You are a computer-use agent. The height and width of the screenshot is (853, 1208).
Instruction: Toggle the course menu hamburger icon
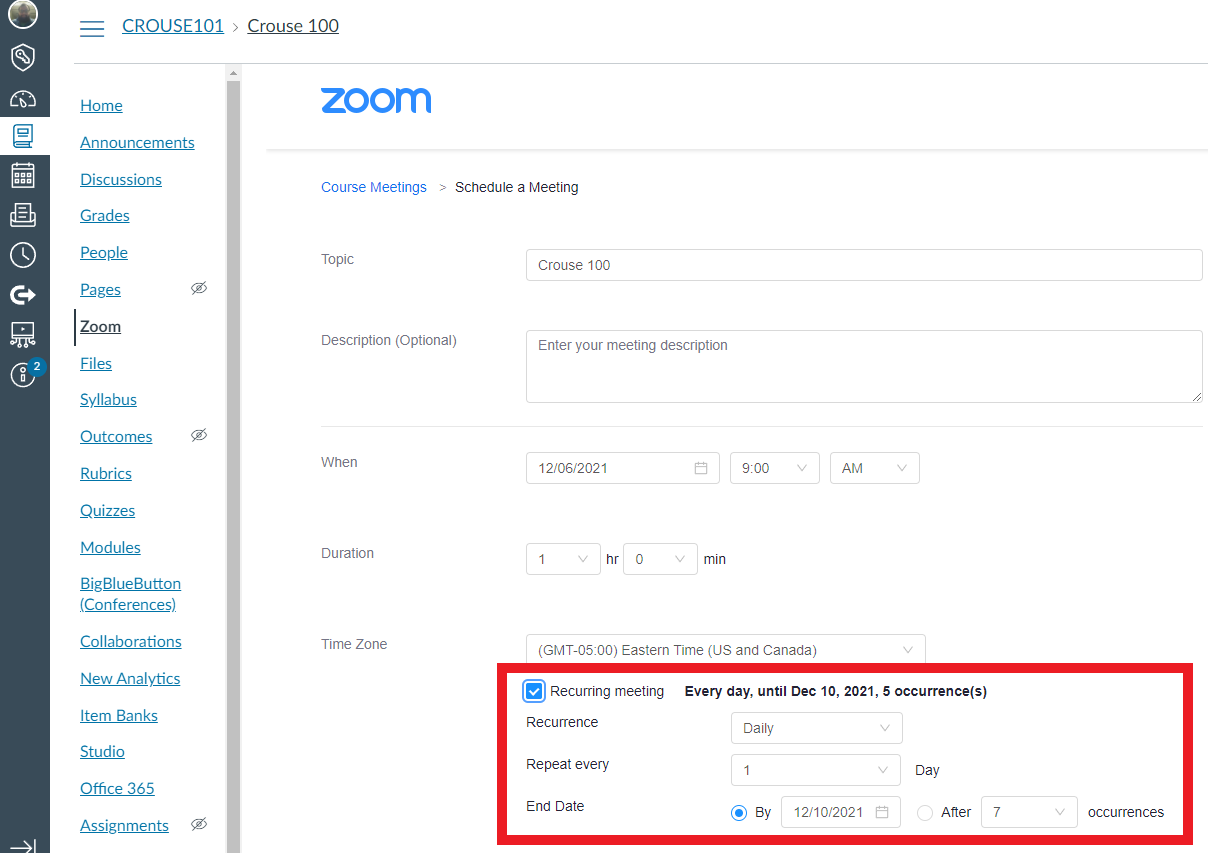click(x=92, y=28)
